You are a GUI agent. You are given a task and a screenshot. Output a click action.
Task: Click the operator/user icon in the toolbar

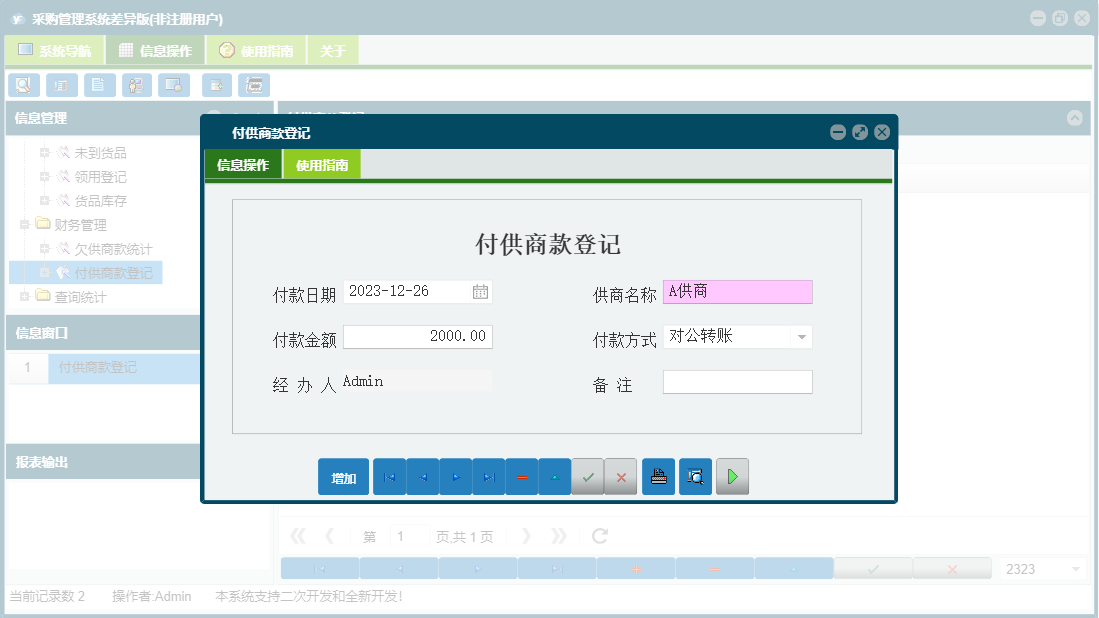136,85
